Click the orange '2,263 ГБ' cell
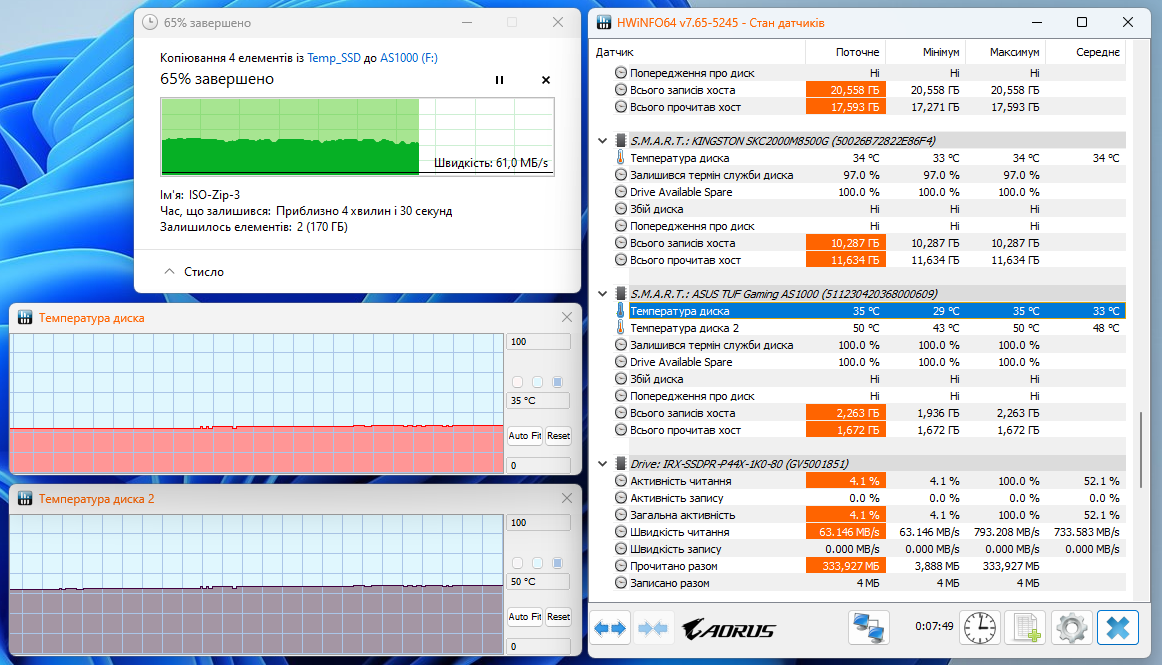Image resolution: width=1162 pixels, height=665 pixels. point(846,413)
